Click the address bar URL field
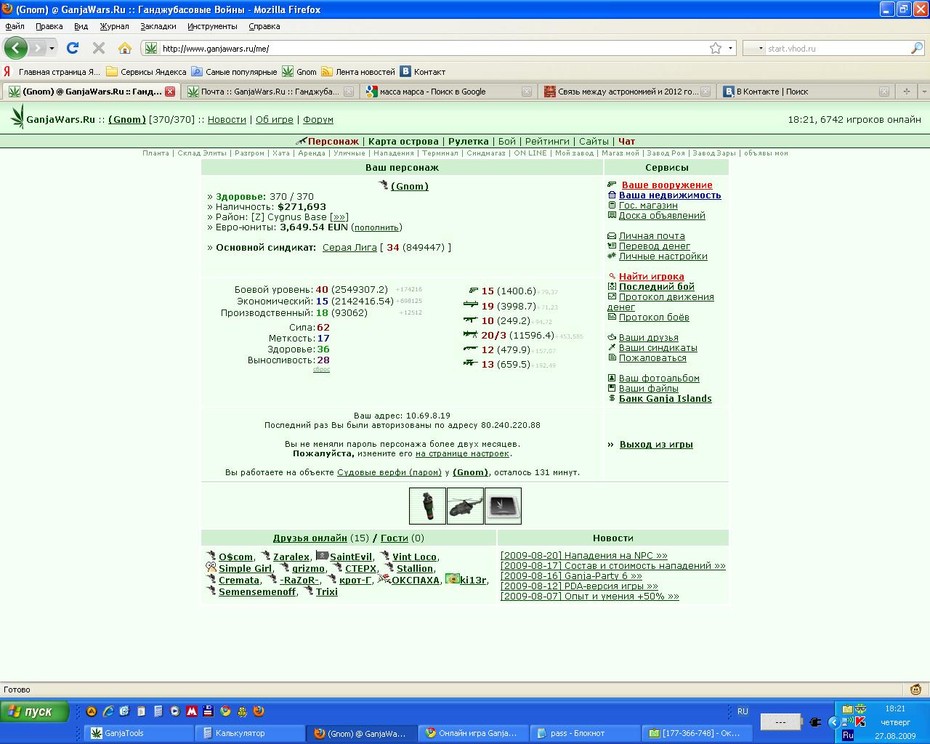 (433, 49)
